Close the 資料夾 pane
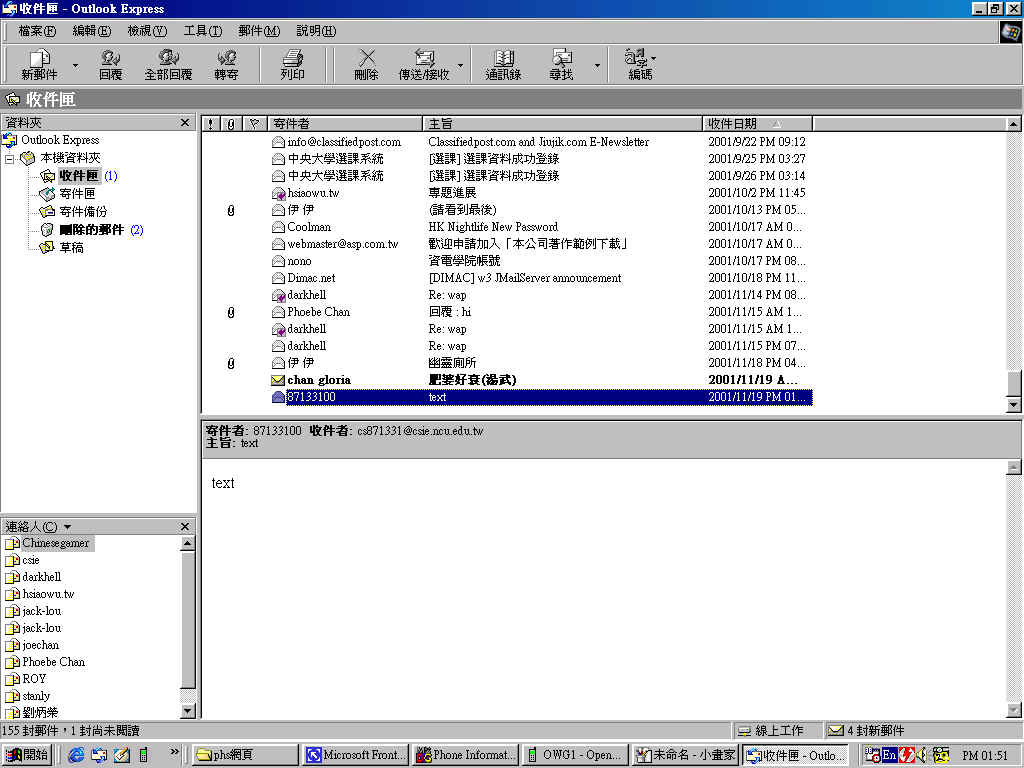1024x768 pixels. pyautogui.click(x=185, y=123)
